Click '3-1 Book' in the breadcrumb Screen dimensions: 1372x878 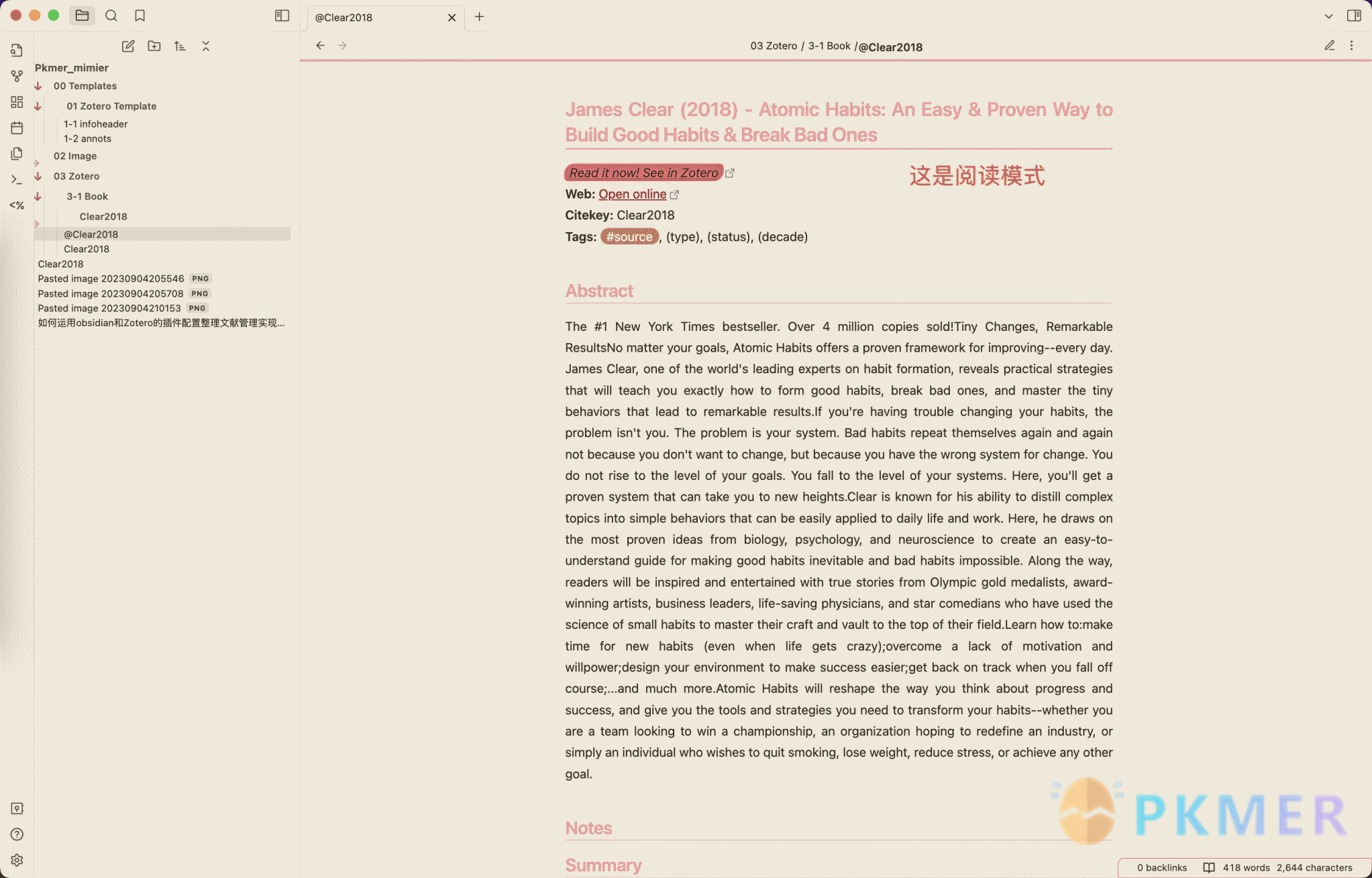[829, 46]
